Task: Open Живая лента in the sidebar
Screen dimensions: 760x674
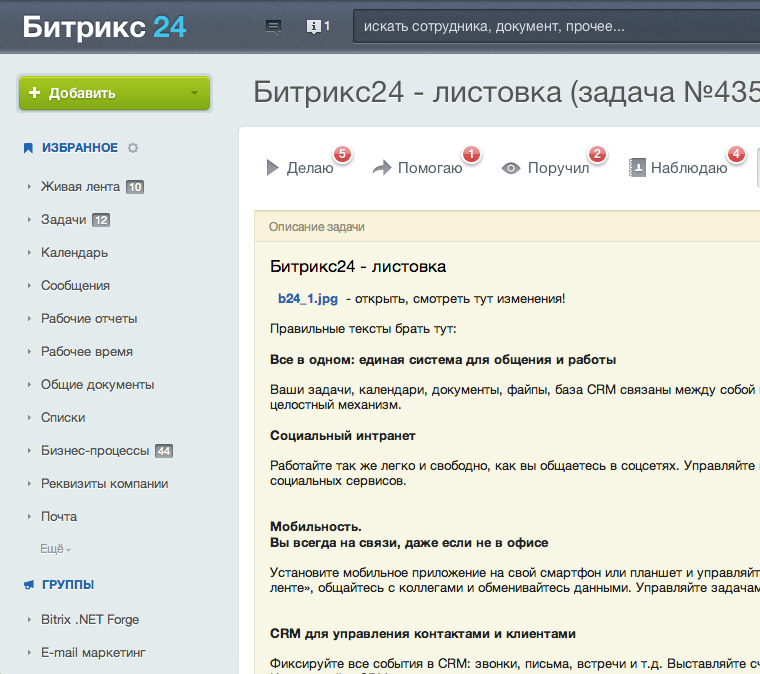Action: [x=80, y=187]
